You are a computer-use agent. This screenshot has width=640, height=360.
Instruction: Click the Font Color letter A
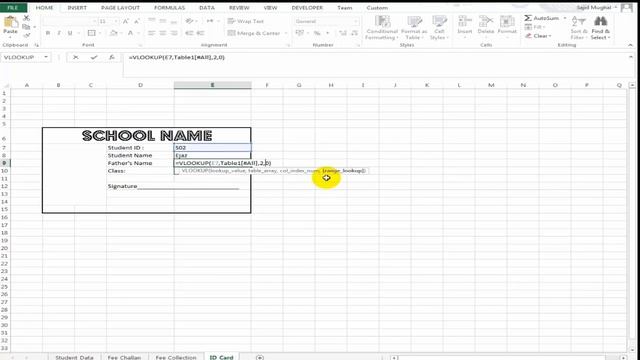(x=131, y=33)
